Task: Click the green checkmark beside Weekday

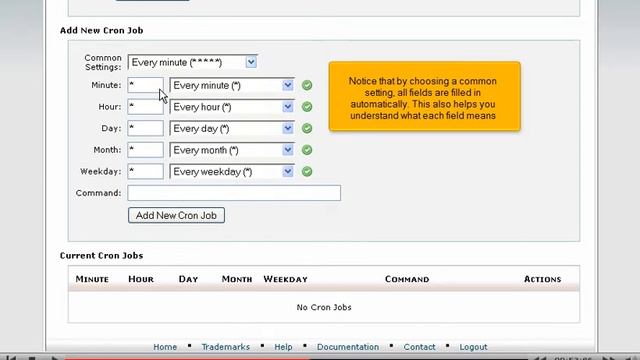Action: click(307, 172)
